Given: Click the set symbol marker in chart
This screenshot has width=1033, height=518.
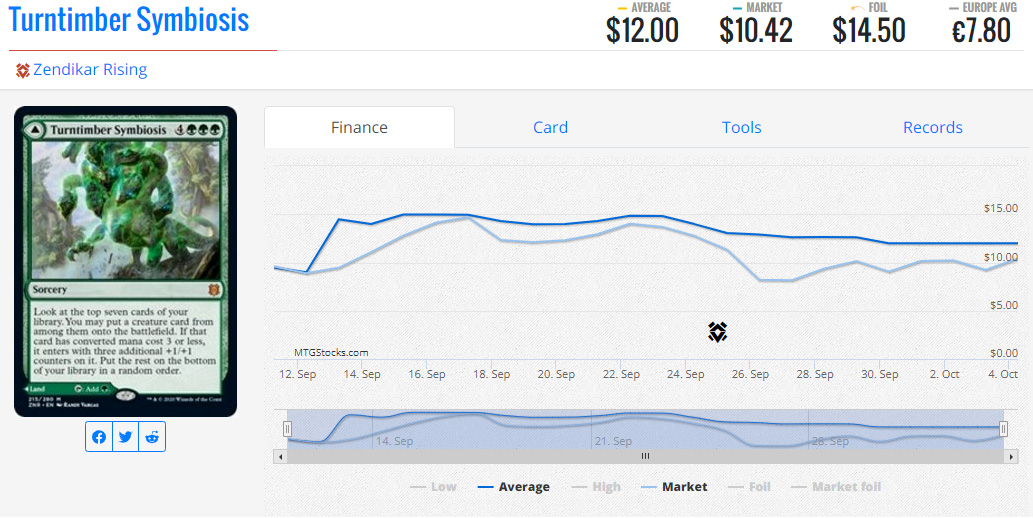Looking at the screenshot, I should click(717, 332).
